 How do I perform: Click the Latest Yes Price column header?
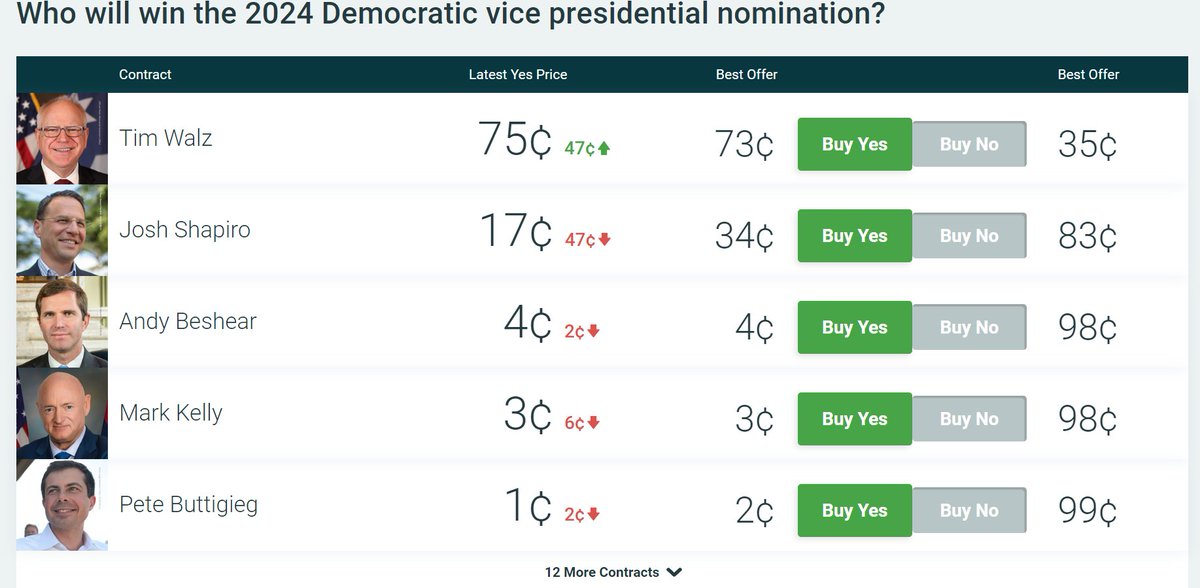coord(518,74)
